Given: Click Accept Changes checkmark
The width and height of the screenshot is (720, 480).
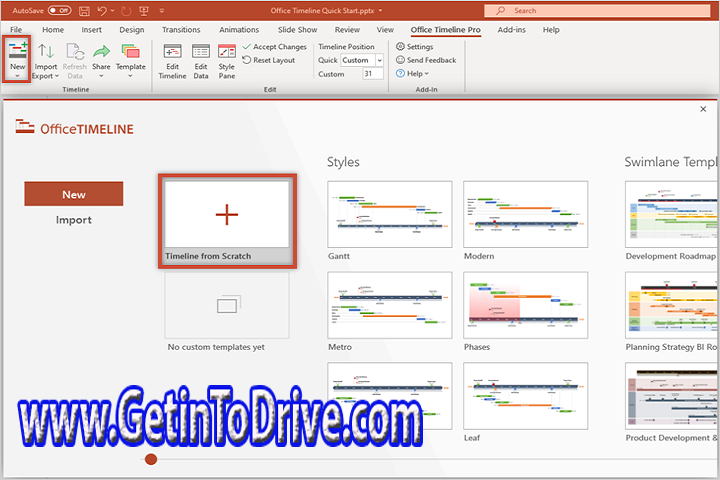Looking at the screenshot, I should click(x=274, y=47).
